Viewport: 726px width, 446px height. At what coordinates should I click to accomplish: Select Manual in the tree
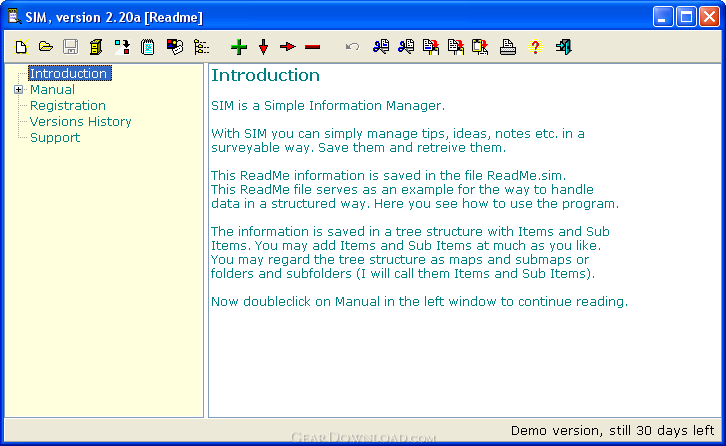(x=52, y=89)
